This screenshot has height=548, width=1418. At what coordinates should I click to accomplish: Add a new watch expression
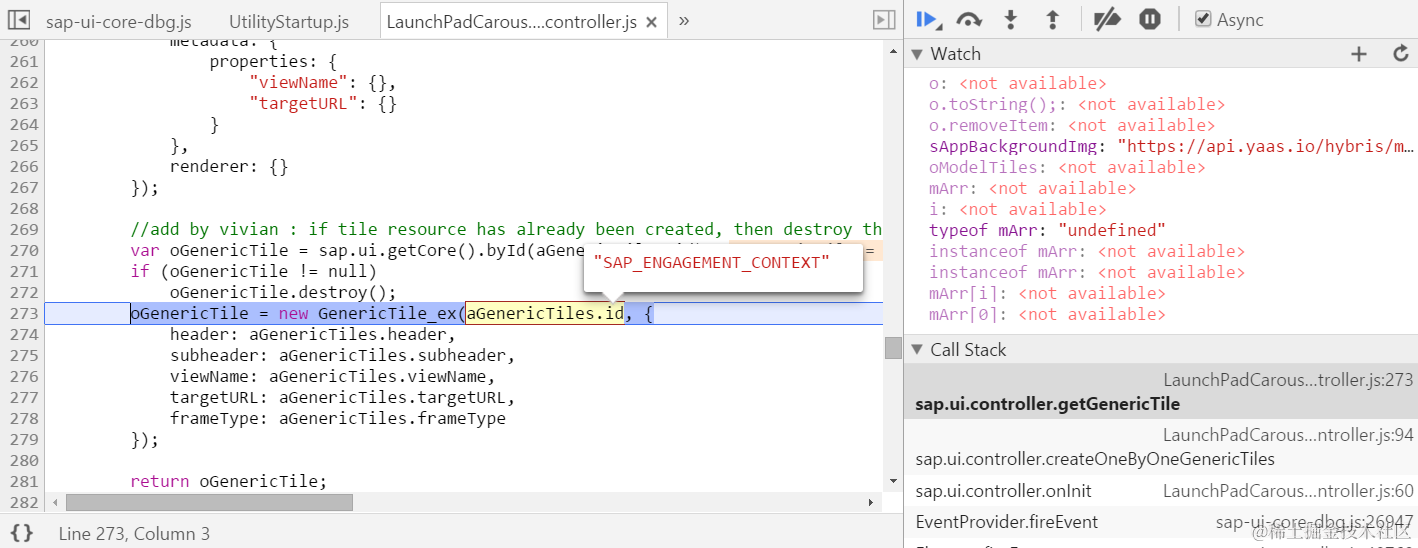pos(1358,54)
